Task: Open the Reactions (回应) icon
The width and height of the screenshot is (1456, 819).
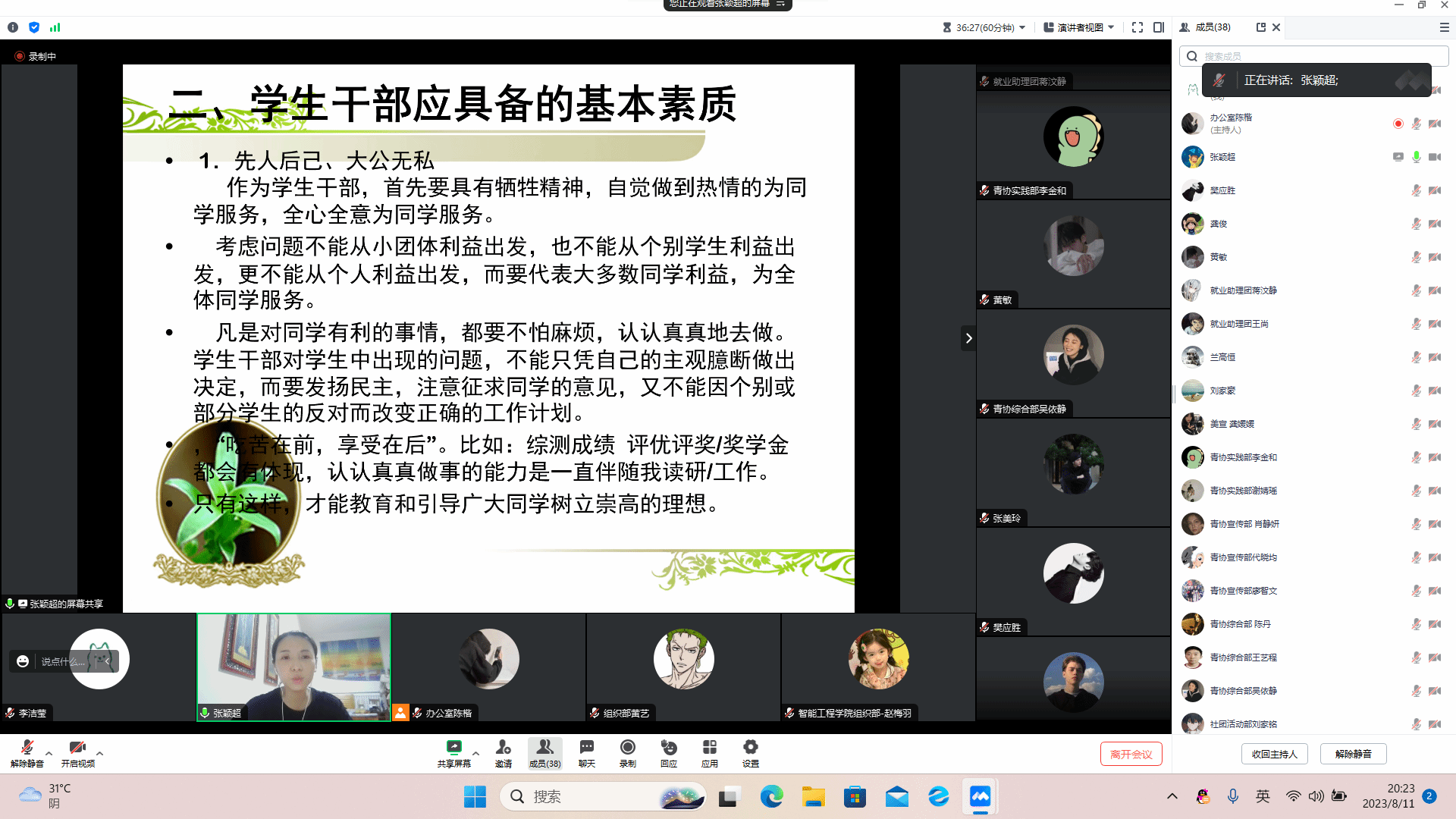Action: click(x=668, y=748)
